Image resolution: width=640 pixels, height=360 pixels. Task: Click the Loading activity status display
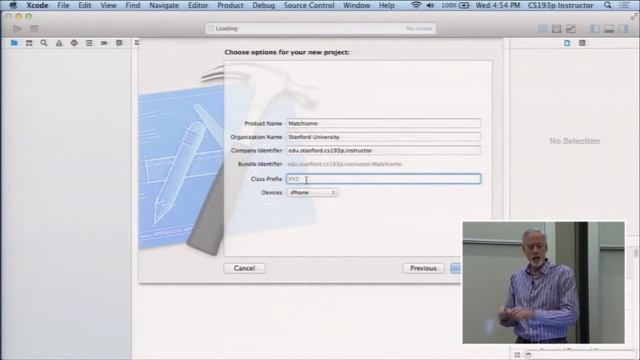tap(321, 29)
